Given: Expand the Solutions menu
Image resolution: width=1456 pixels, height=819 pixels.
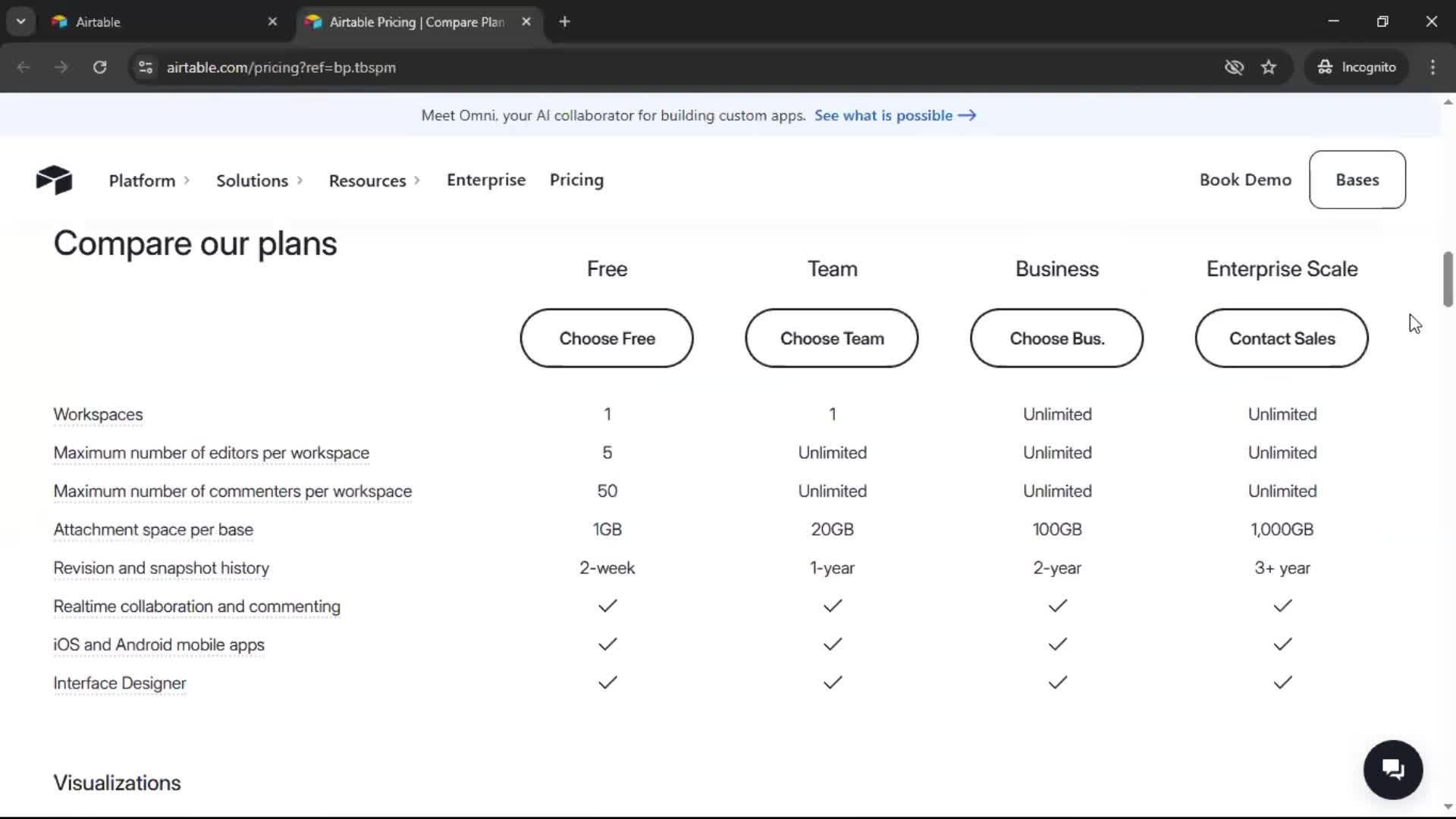Looking at the screenshot, I should pyautogui.click(x=260, y=180).
